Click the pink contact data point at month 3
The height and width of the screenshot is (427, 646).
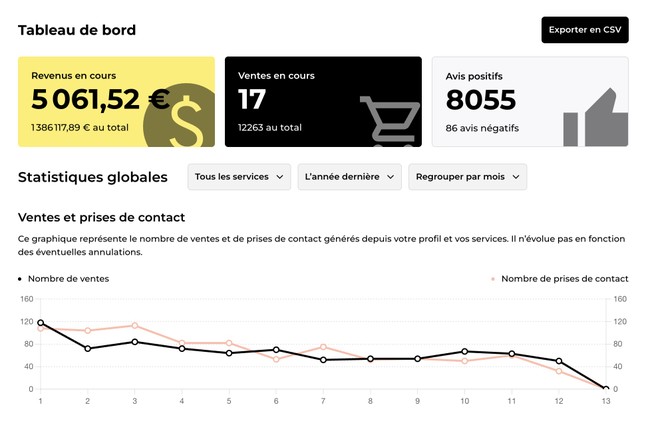coord(134,326)
